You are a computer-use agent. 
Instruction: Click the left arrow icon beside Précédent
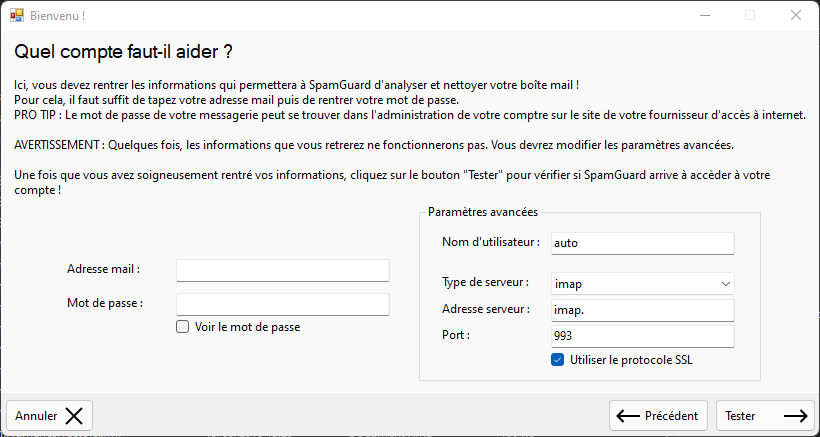pos(628,416)
